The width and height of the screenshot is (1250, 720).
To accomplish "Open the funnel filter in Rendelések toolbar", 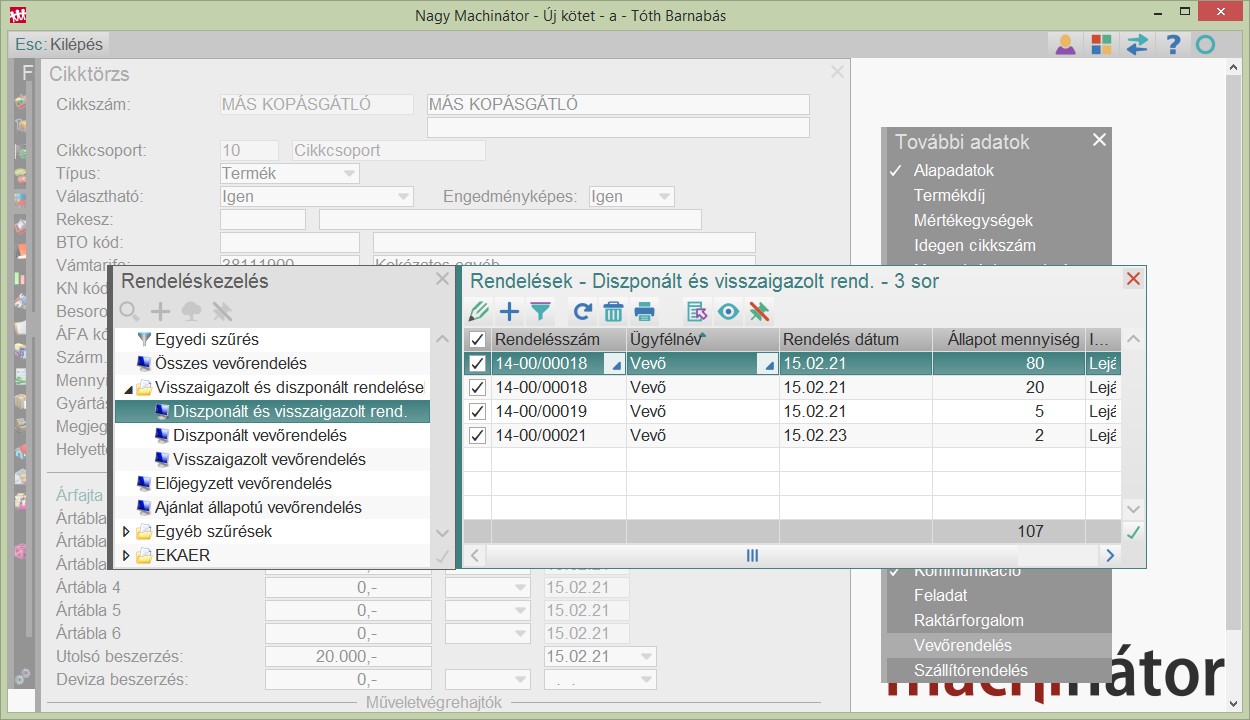I will 540,311.
